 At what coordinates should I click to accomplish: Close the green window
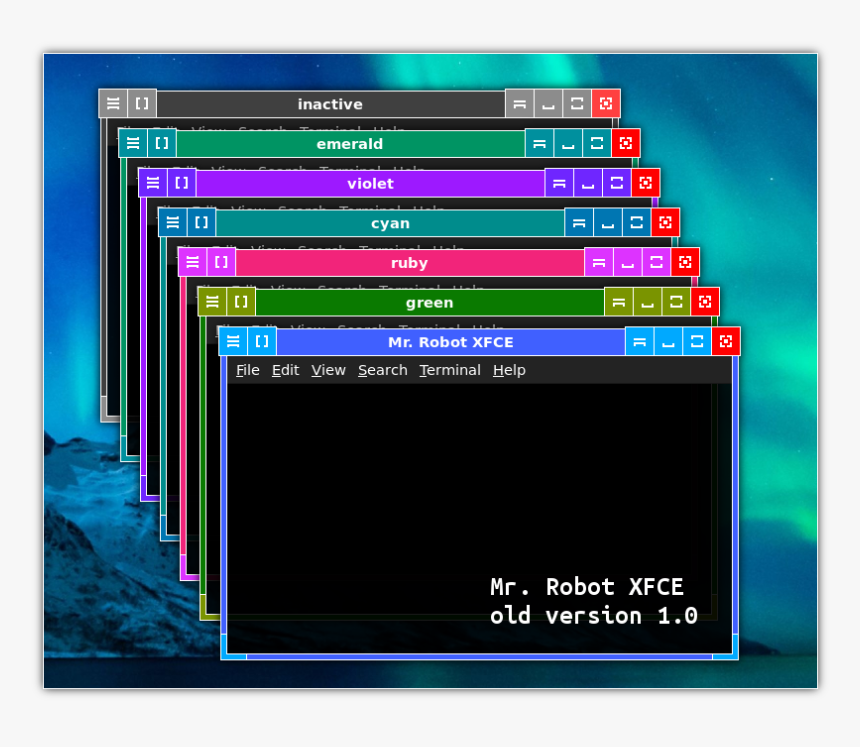705,301
